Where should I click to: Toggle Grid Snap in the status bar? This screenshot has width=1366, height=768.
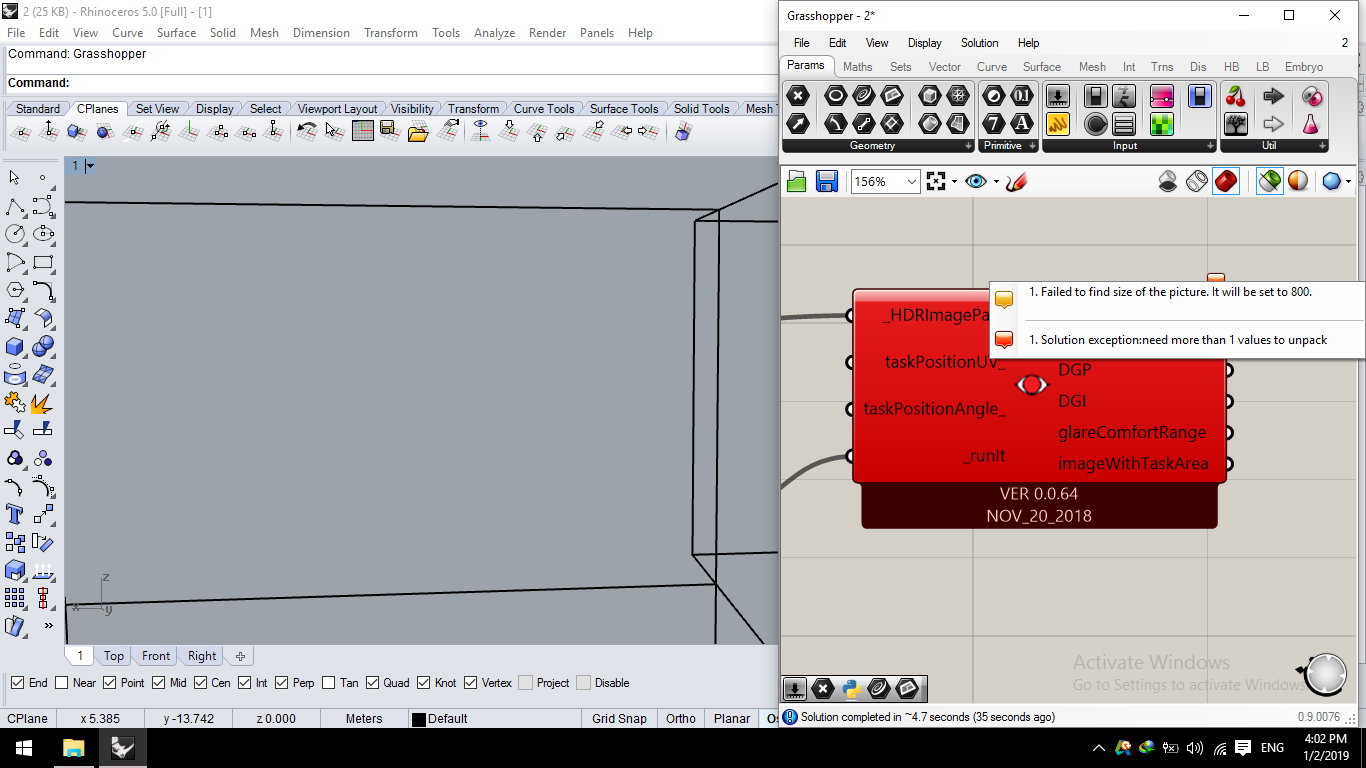pyautogui.click(x=619, y=718)
